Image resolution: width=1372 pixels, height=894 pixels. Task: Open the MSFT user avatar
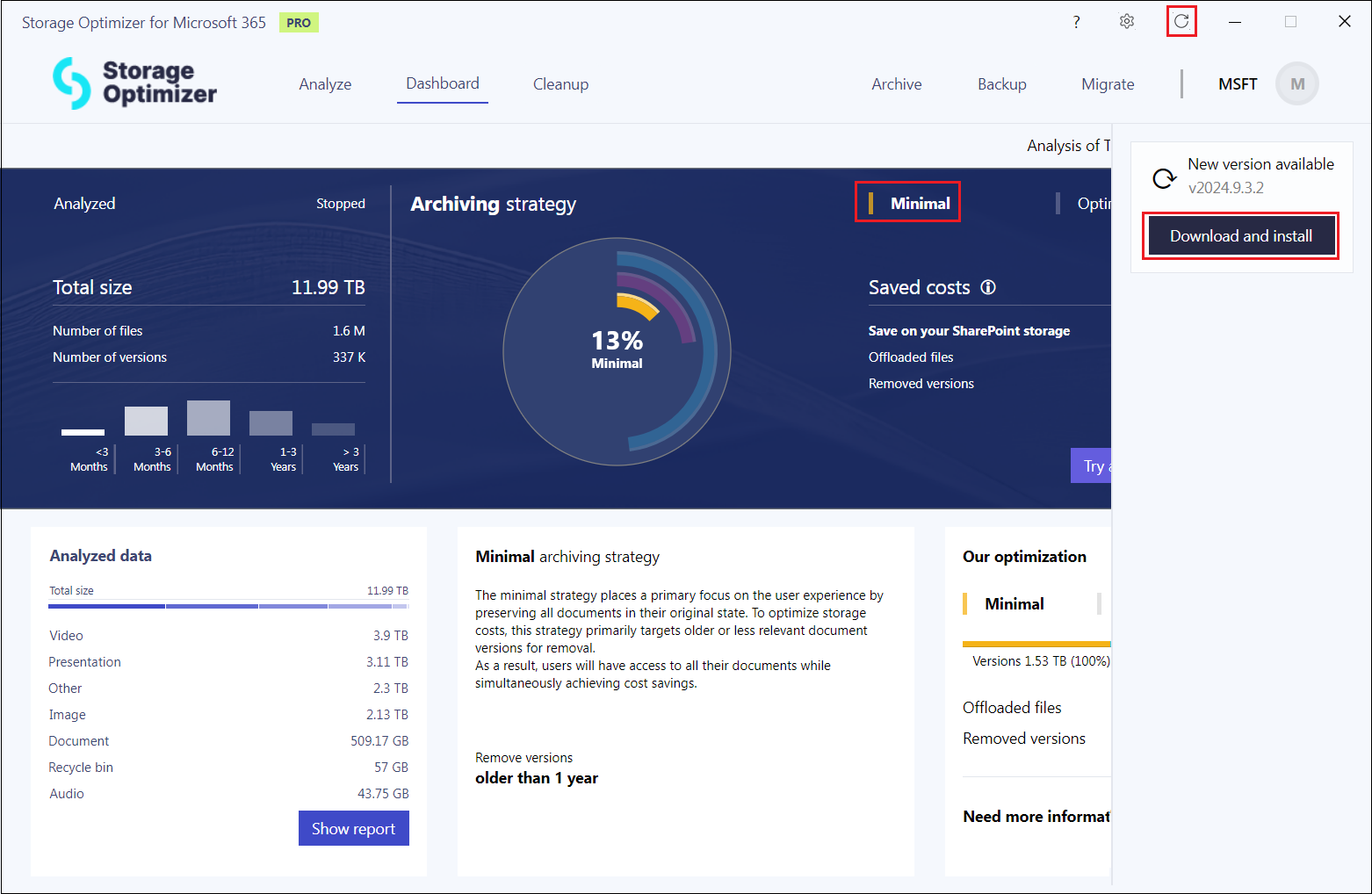point(1296,84)
